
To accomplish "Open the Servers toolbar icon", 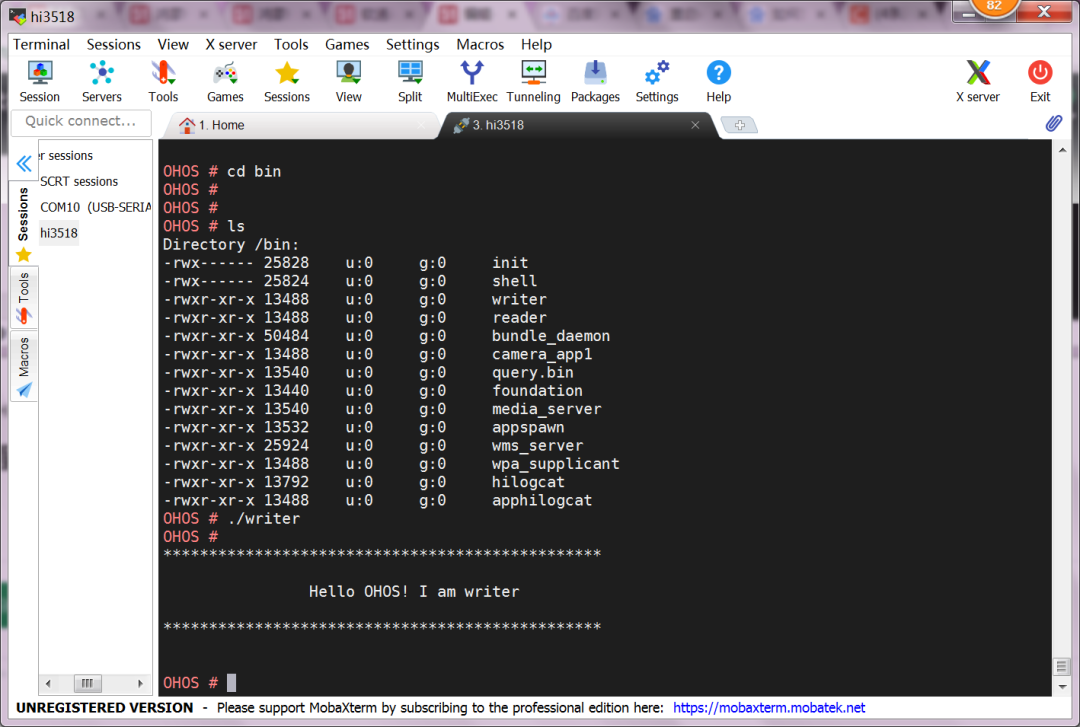I will 101,81.
